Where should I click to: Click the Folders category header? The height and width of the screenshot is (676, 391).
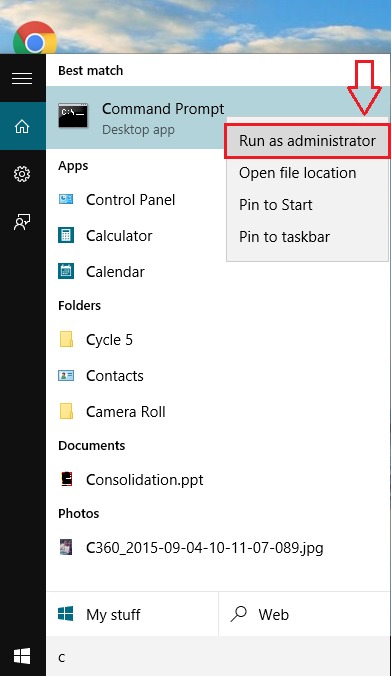79,306
